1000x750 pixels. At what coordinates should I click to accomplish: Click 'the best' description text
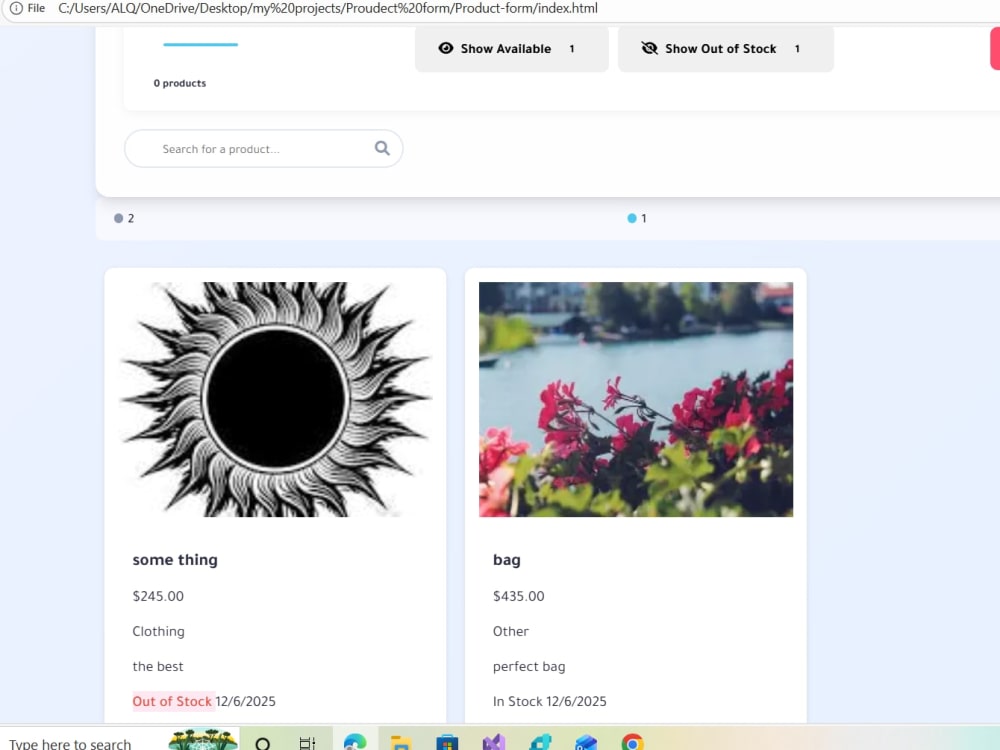[x=158, y=666]
